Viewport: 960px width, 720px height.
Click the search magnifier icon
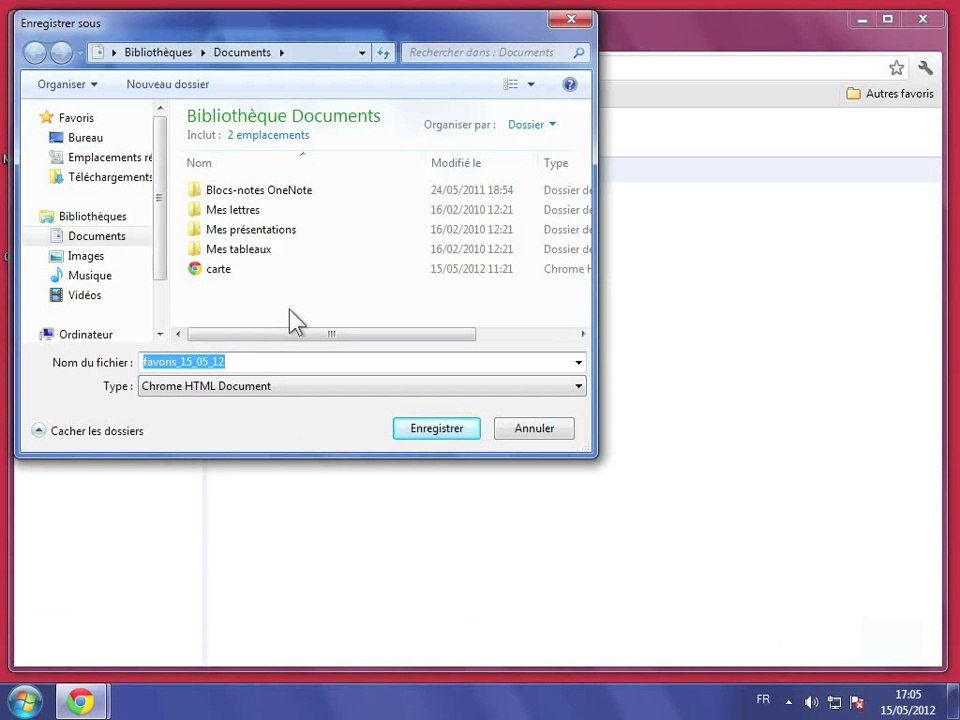point(579,53)
